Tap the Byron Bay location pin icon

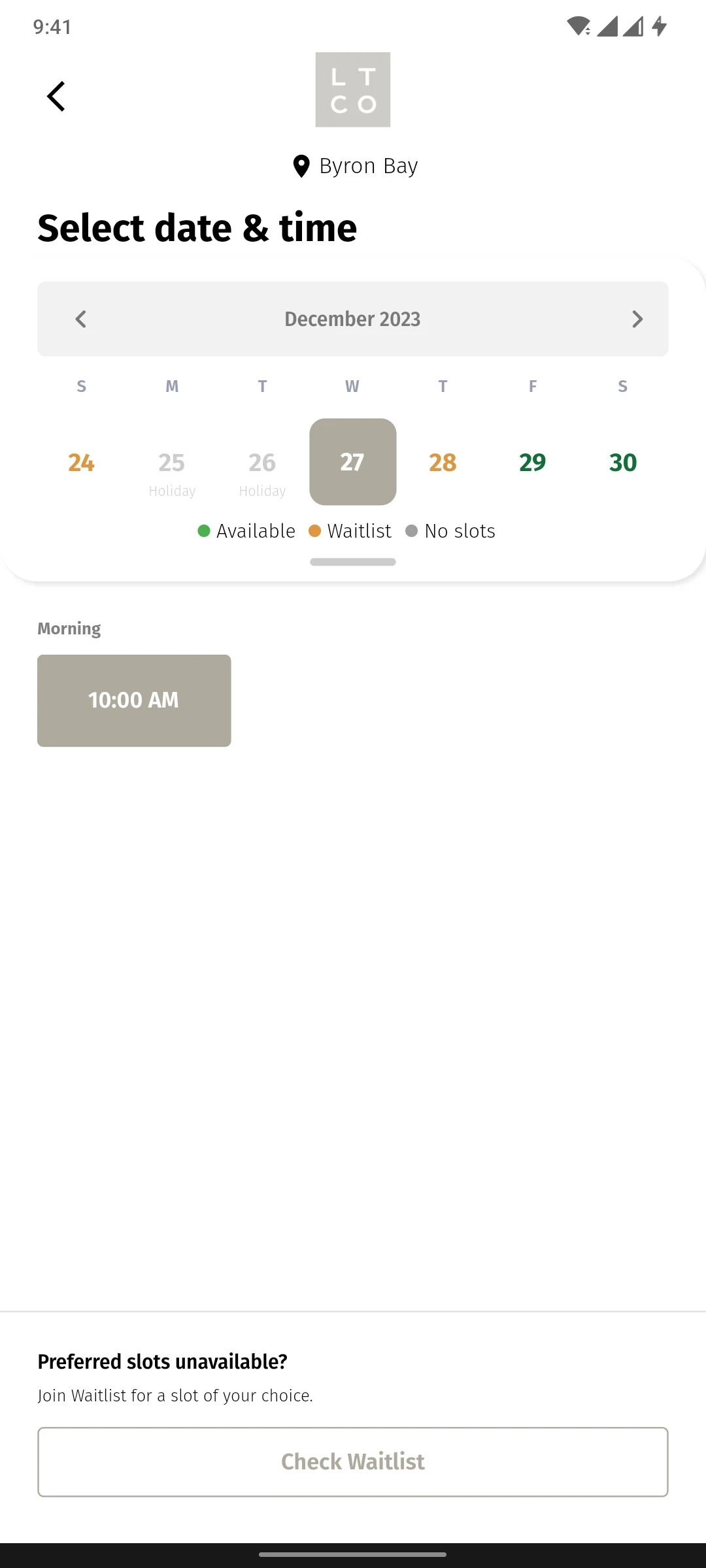coord(301,167)
